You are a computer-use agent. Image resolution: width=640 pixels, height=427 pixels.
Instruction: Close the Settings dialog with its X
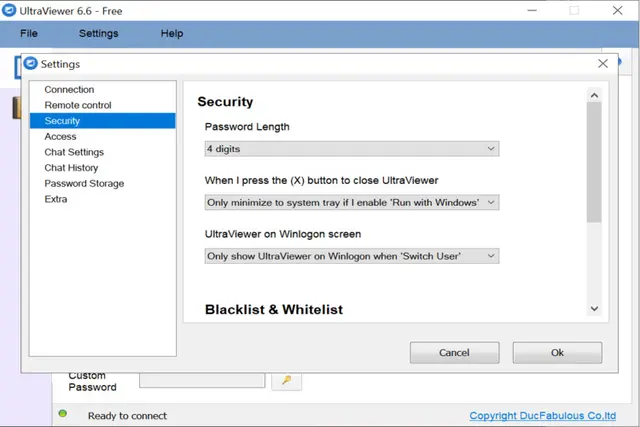(x=602, y=64)
